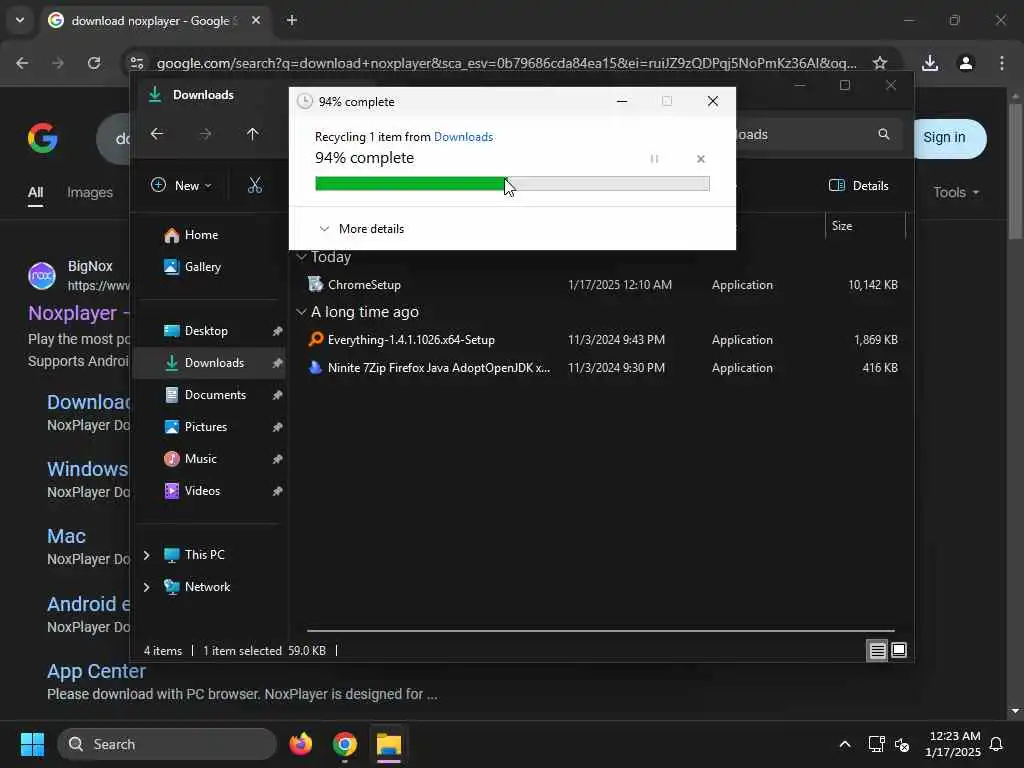Open the Google Tools dropdown

(956, 193)
